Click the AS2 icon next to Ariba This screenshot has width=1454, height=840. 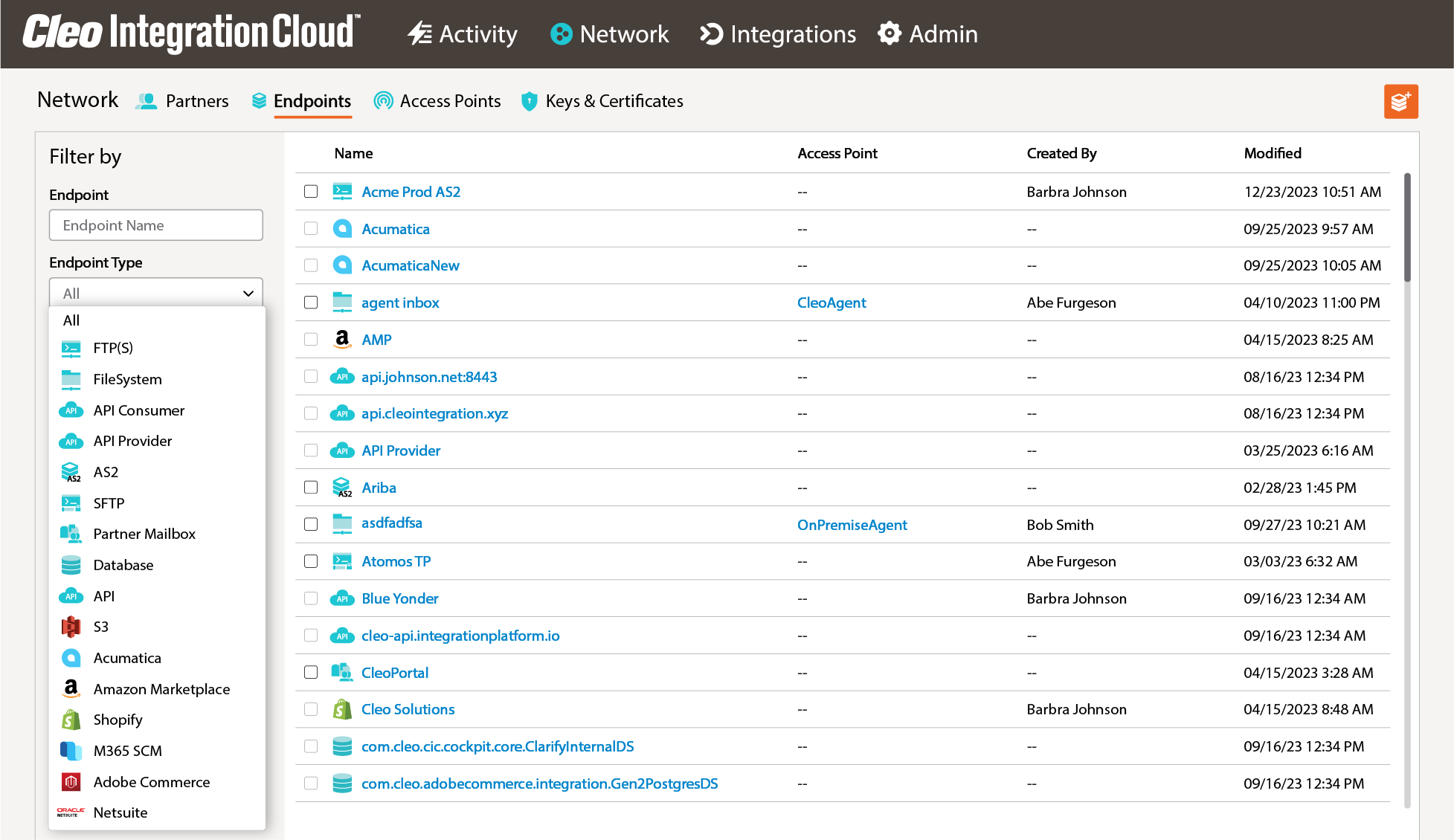(342, 488)
